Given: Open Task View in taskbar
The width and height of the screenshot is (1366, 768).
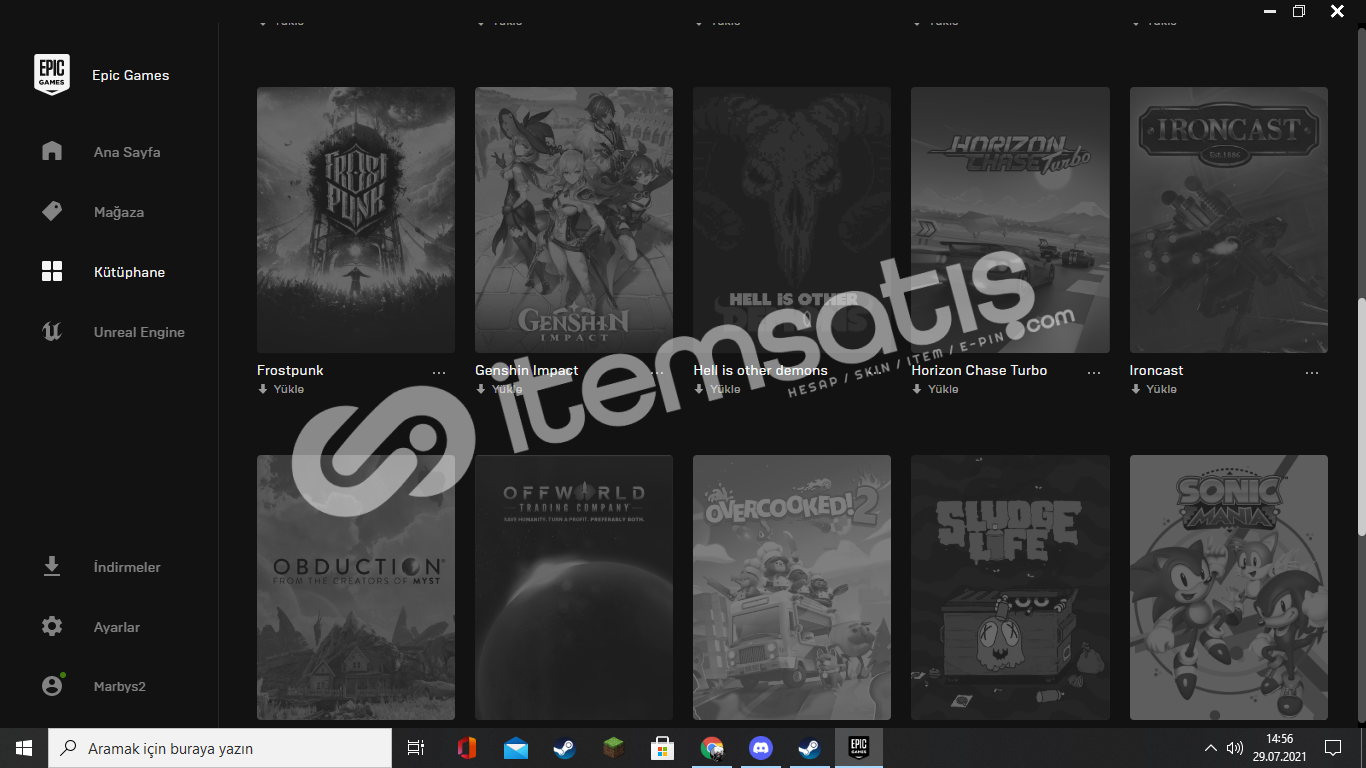Looking at the screenshot, I should click(x=416, y=748).
